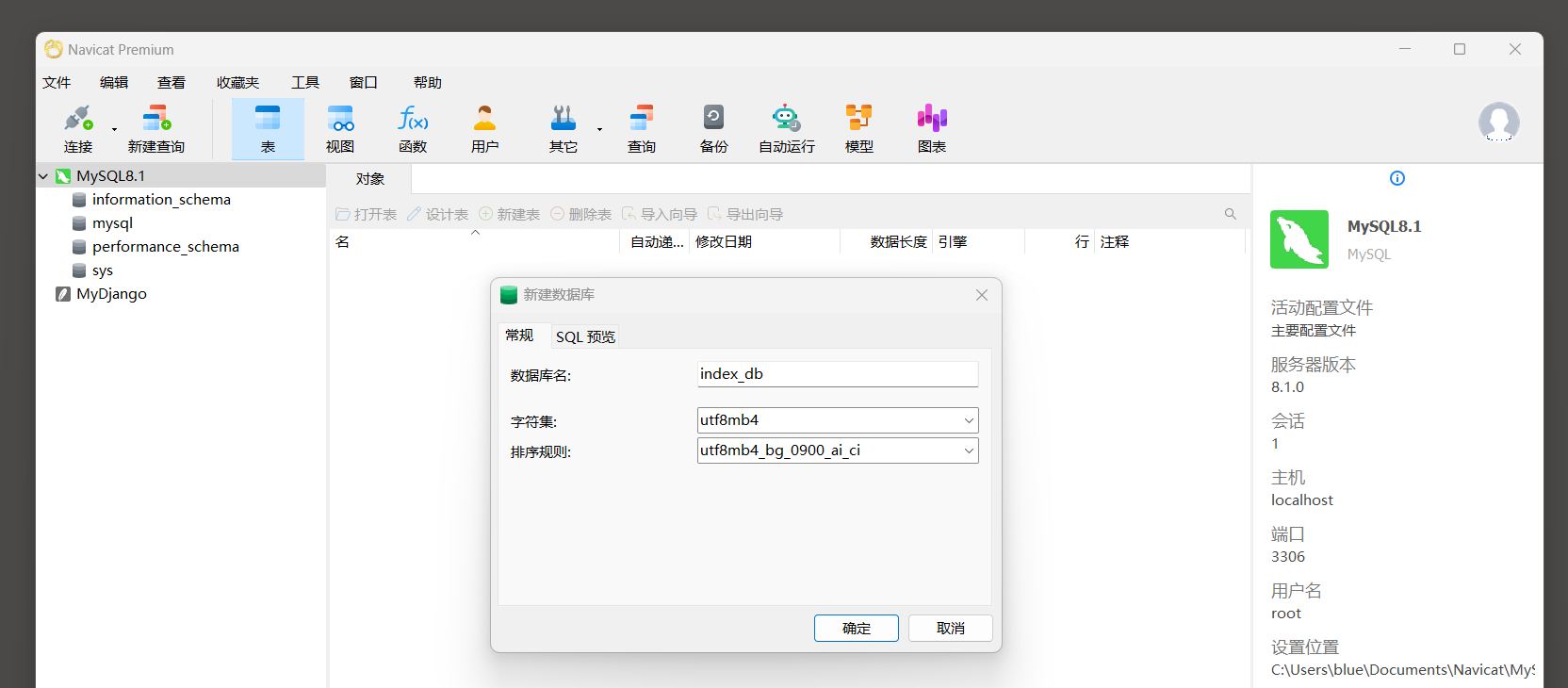Viewport: 1568px width, 688px height.
Task: Open the 收藏夹 menu
Action: (x=237, y=82)
